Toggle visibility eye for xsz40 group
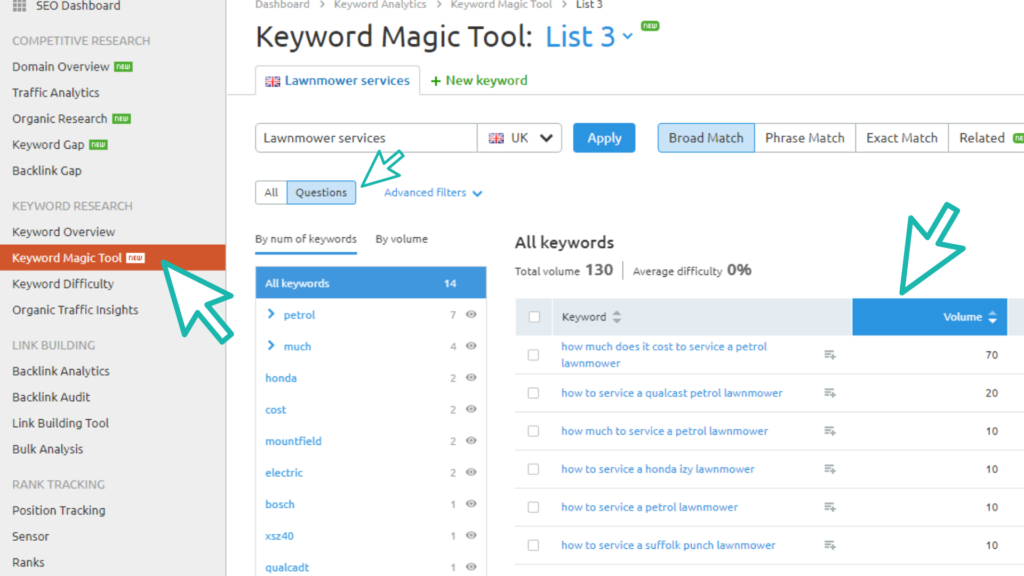 (x=471, y=536)
